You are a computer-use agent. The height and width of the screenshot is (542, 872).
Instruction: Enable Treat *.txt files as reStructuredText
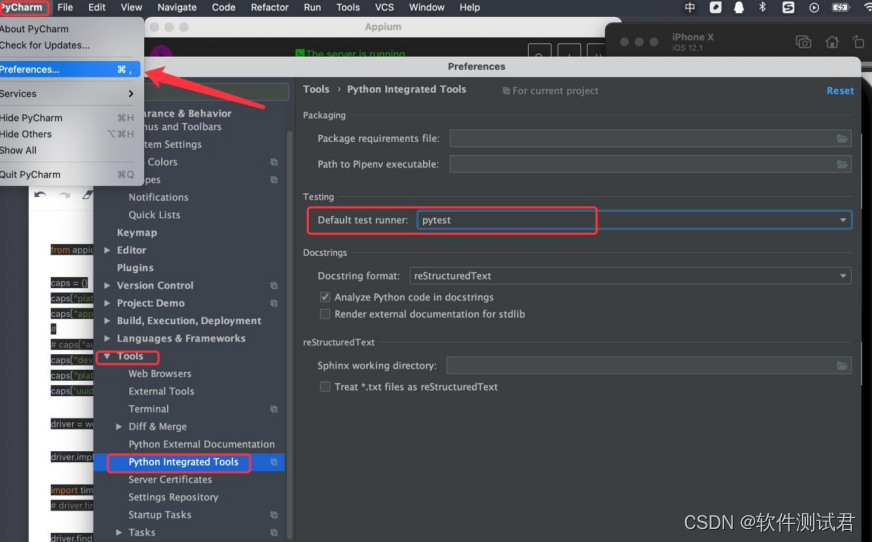coord(325,386)
